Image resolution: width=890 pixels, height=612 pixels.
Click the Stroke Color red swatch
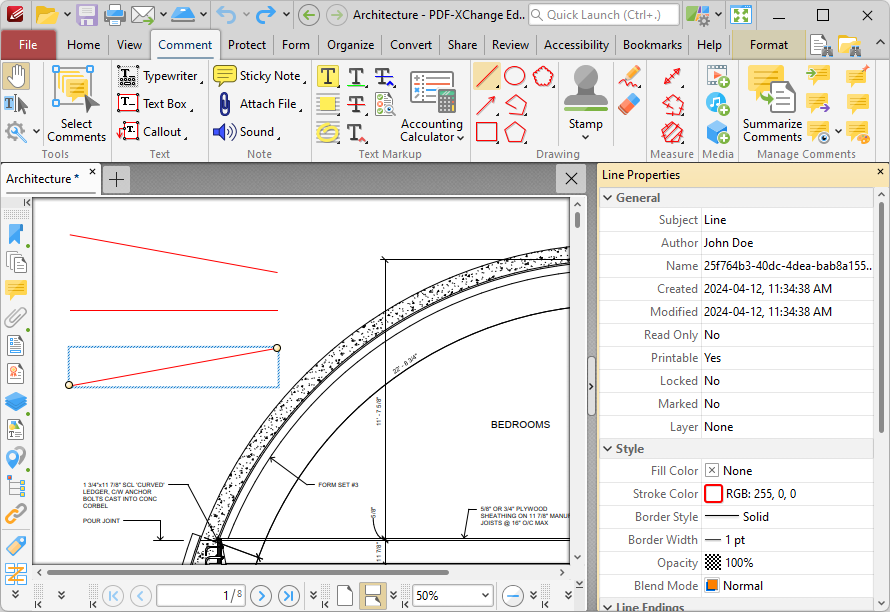[x=713, y=493]
